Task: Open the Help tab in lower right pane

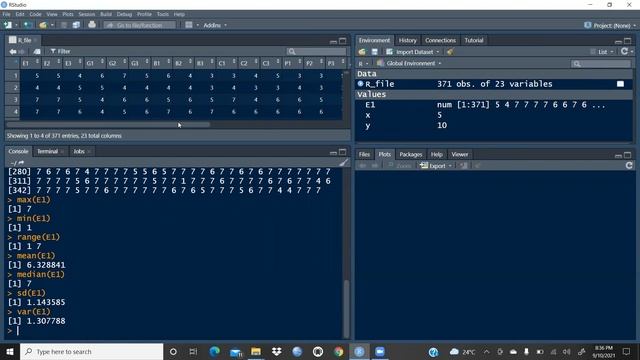Action: [x=436, y=154]
